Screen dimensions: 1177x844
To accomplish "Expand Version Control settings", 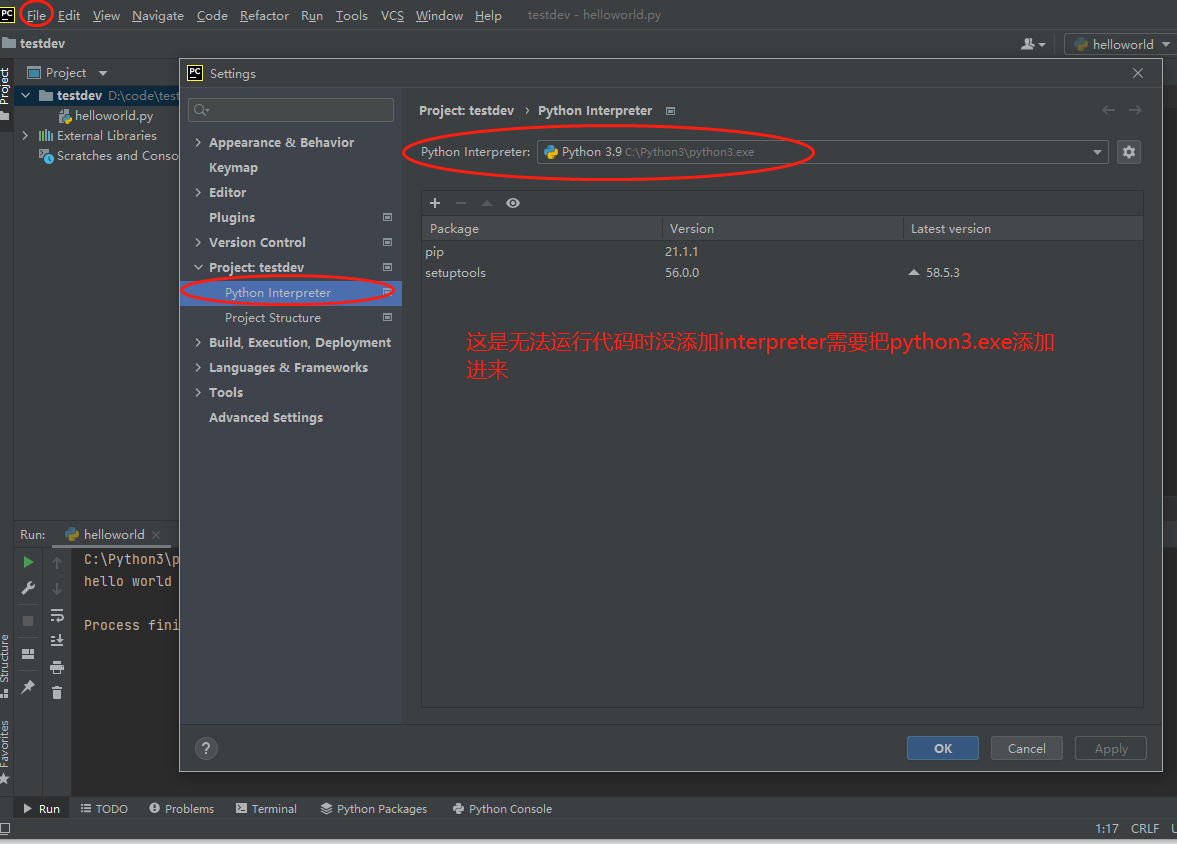I will pyautogui.click(x=198, y=243).
